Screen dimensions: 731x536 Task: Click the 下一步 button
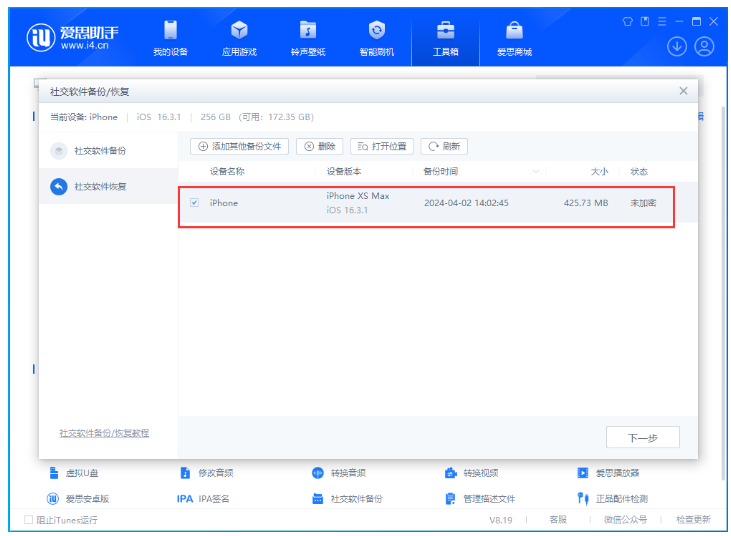tap(642, 438)
